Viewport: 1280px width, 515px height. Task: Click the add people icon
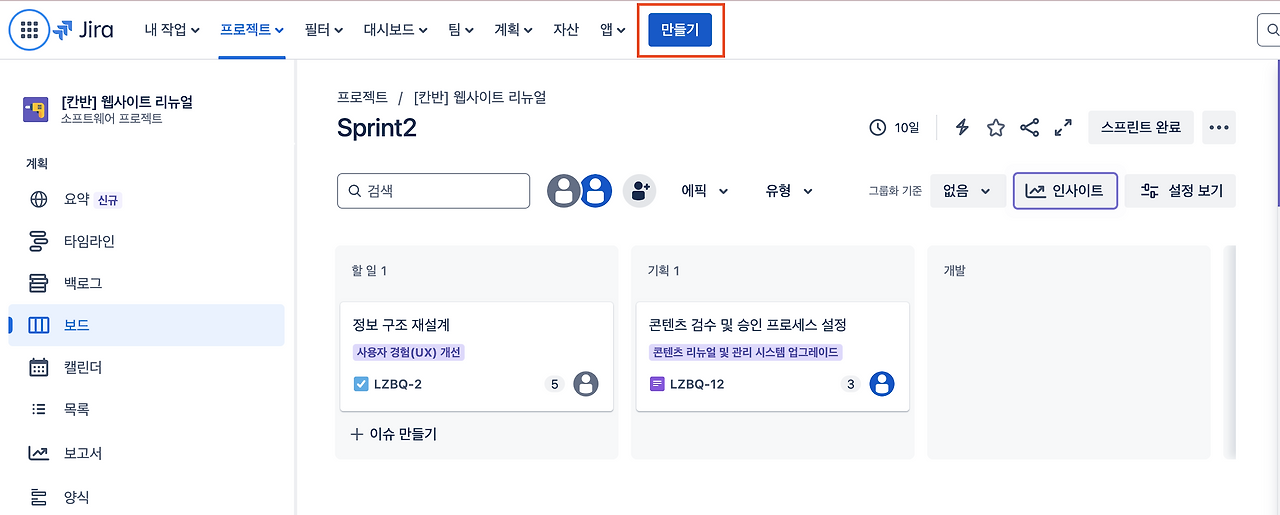pos(639,190)
